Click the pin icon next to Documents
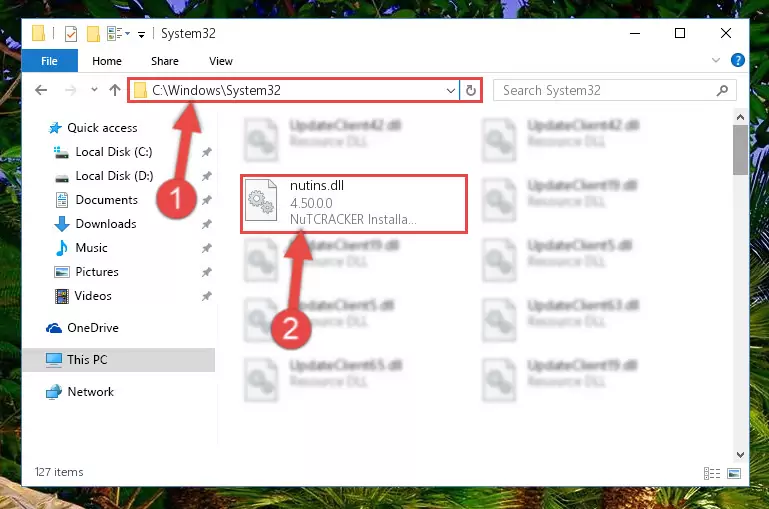 click(207, 200)
